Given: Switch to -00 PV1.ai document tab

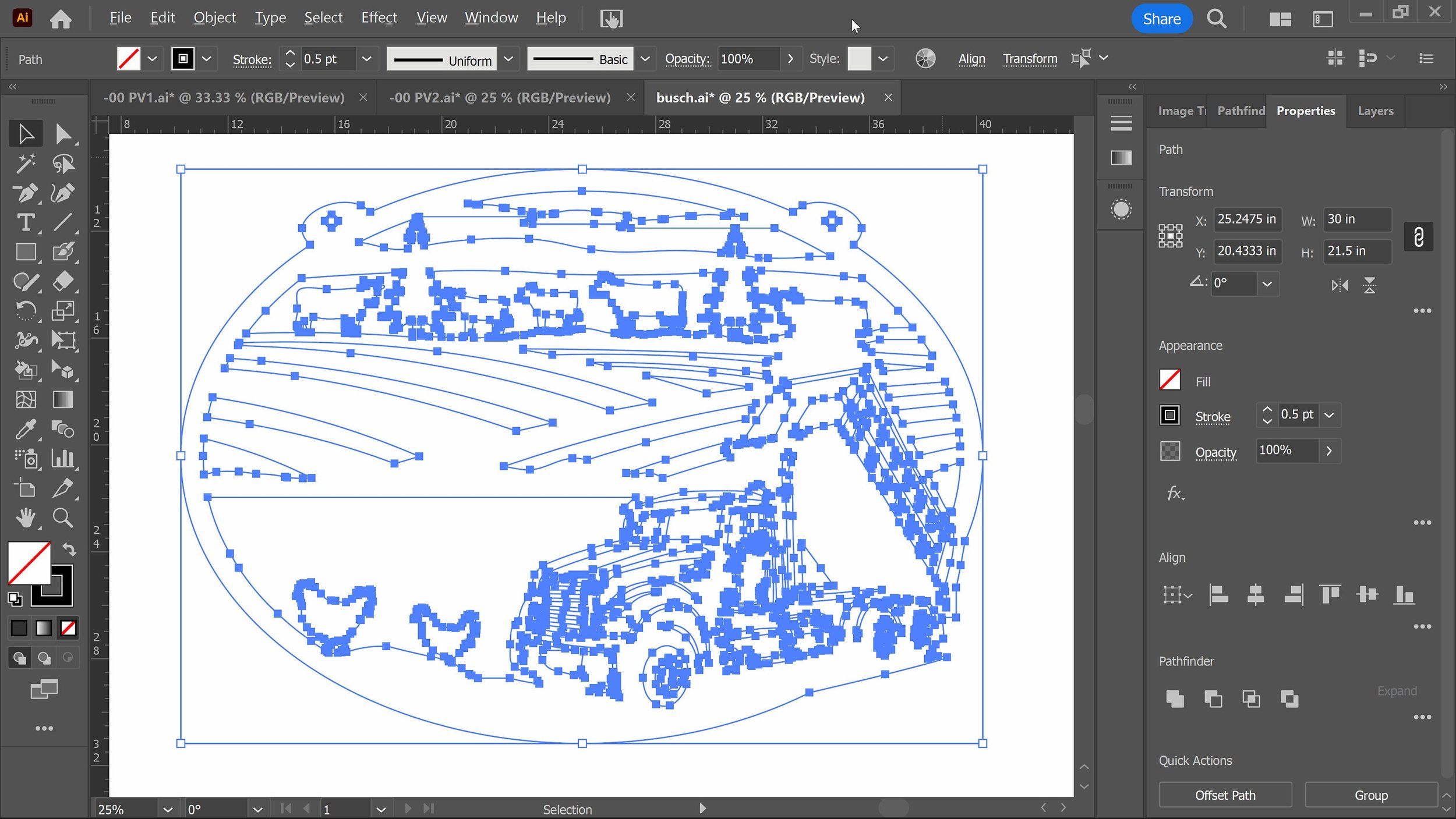Looking at the screenshot, I should [x=224, y=98].
